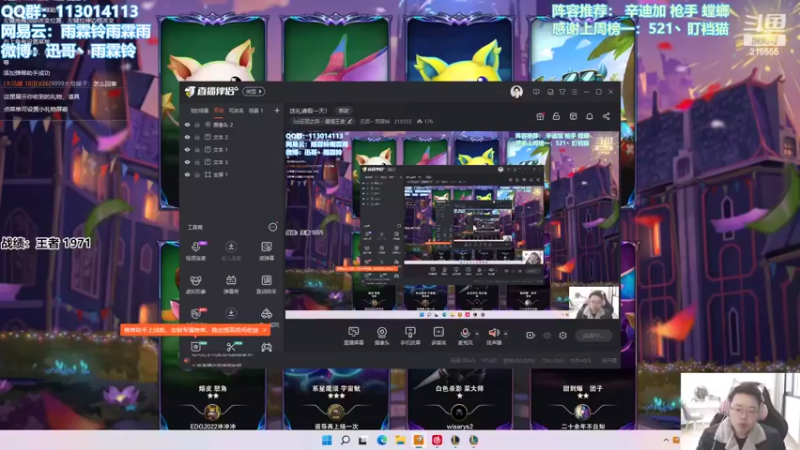Viewport: 800px width, 450px height.
Task: Click the unlocked padlock icon in the top toolbar
Action: (x=556, y=116)
